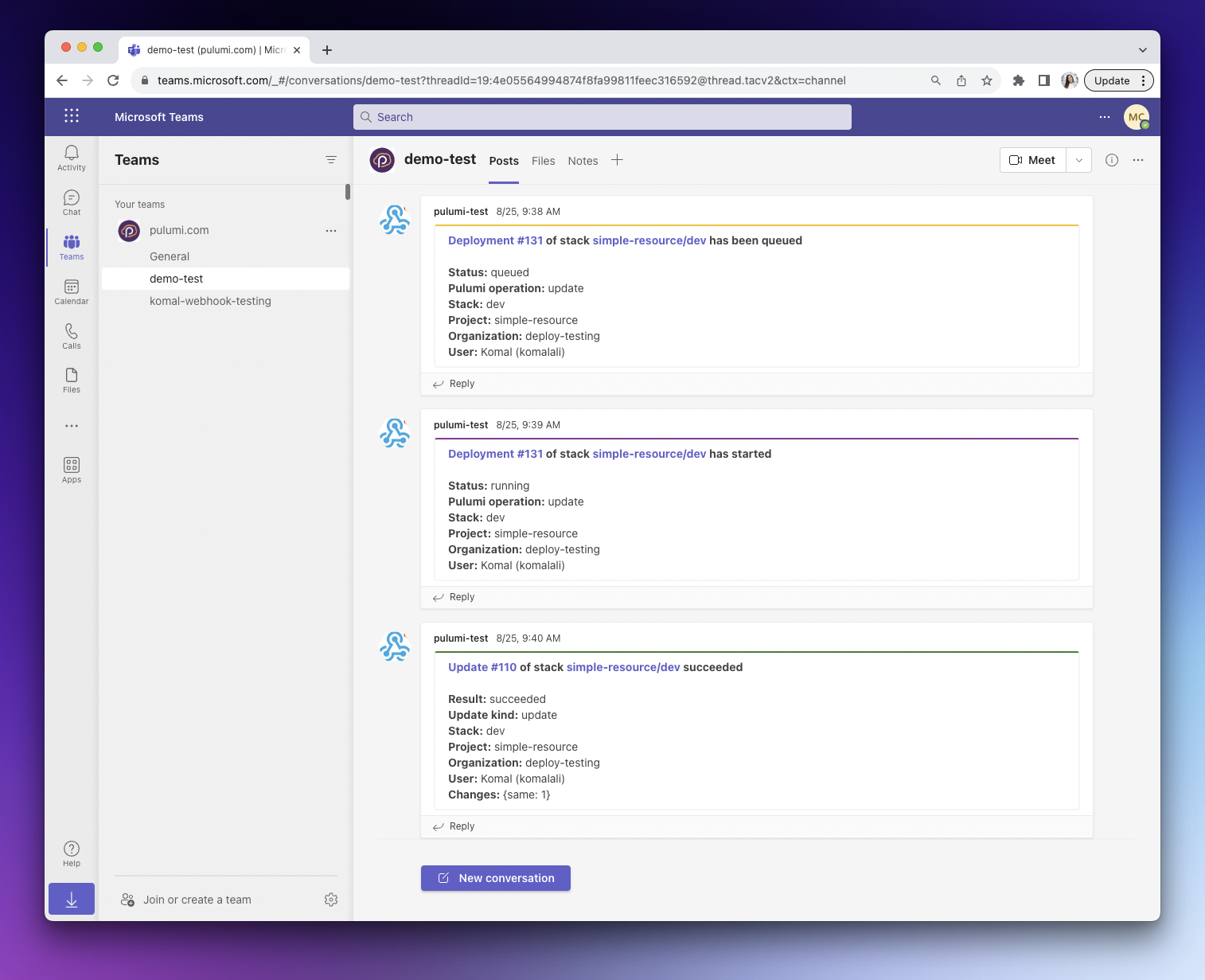This screenshot has height=980, width=1205.
Task: Add a tab with the plus icon
Action: pyautogui.click(x=617, y=160)
